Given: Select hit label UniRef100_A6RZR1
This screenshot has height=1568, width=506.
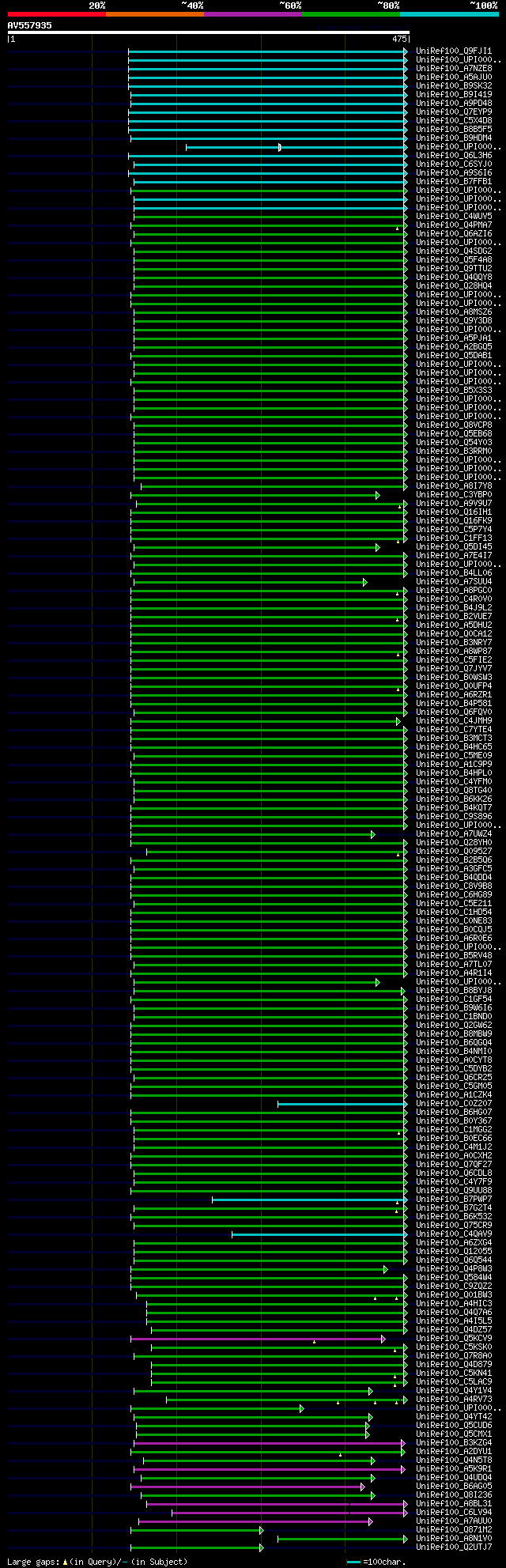Looking at the screenshot, I should pyautogui.click(x=454, y=695).
